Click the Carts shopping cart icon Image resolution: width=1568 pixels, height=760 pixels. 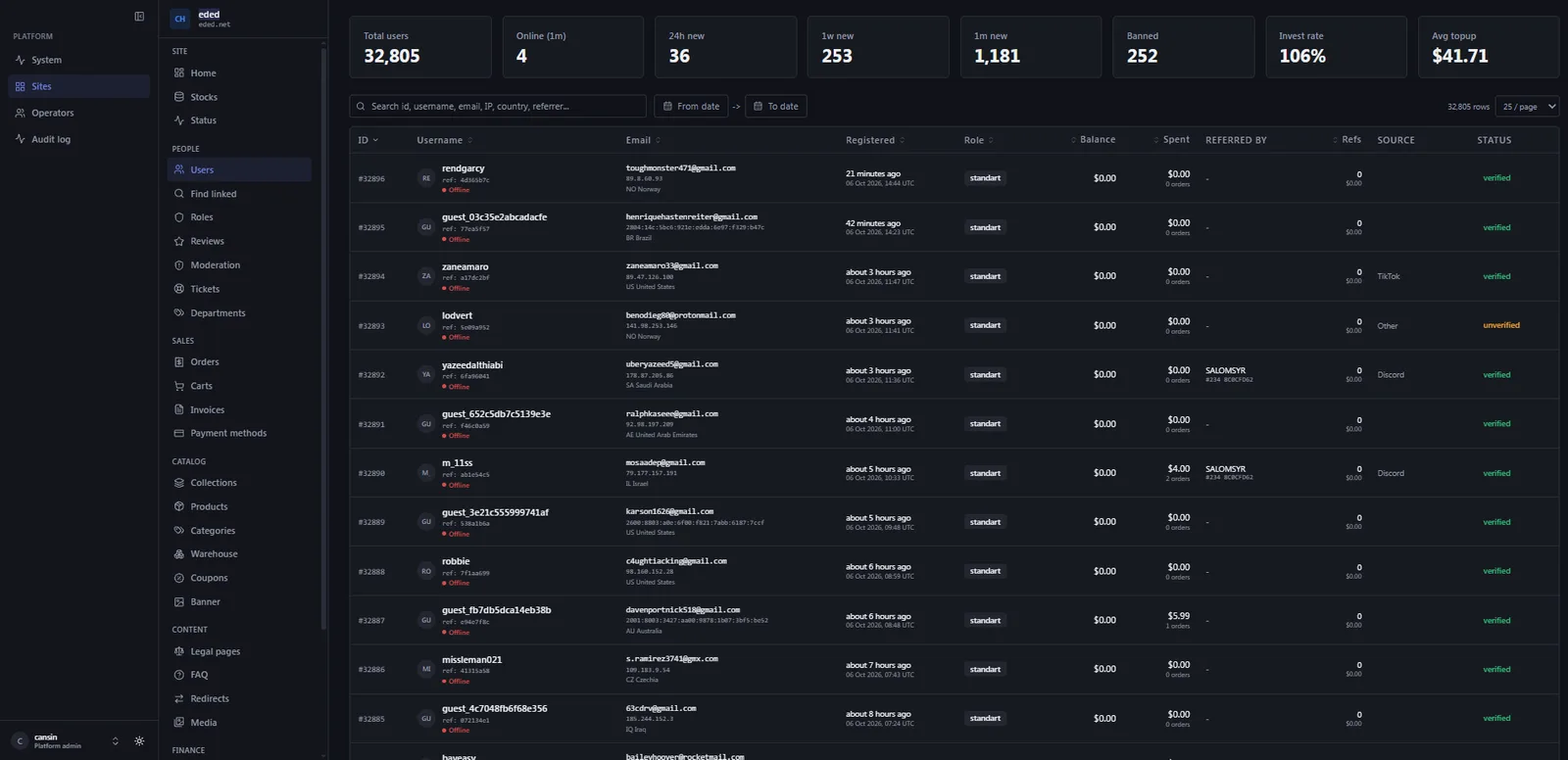[179, 386]
